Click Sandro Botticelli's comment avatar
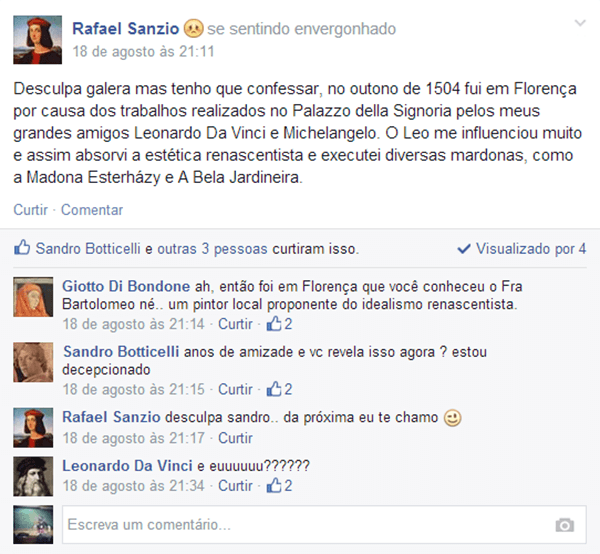 pyautogui.click(x=33, y=362)
